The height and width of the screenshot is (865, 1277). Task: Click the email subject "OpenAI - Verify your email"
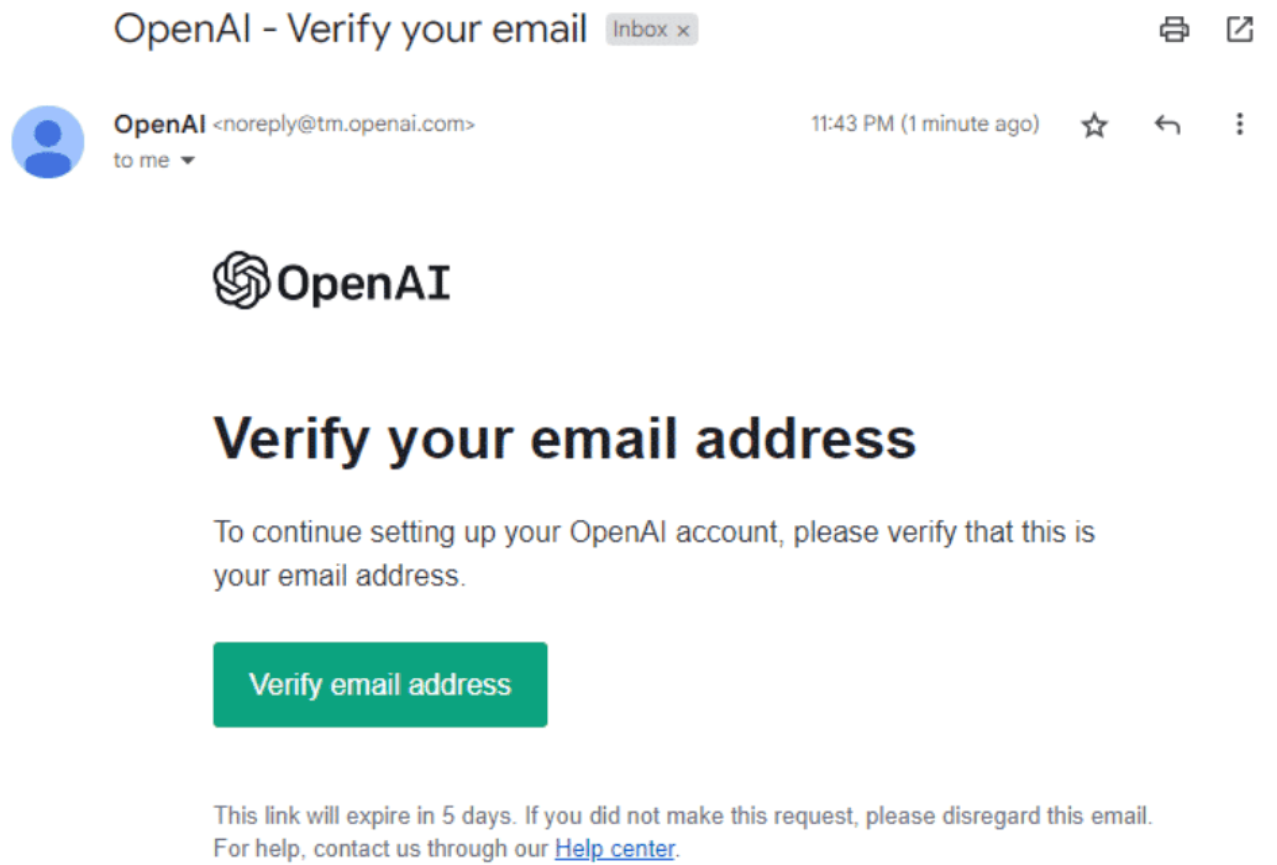click(350, 29)
